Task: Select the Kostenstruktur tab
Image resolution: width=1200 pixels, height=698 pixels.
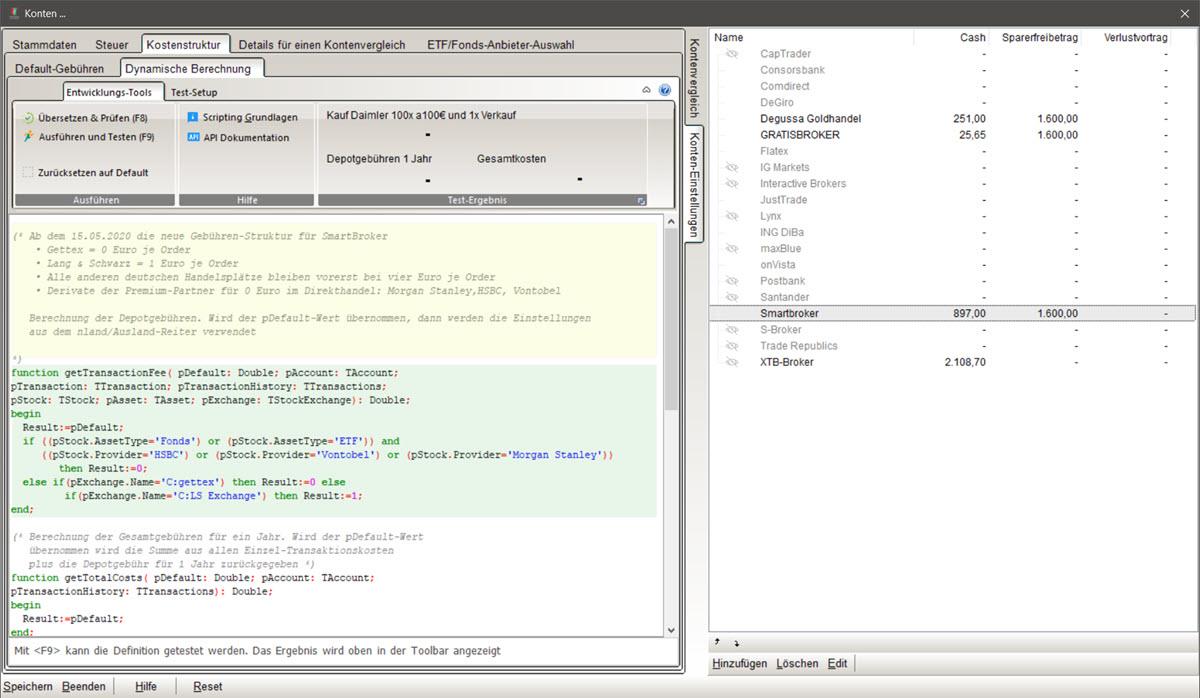Action: (185, 44)
